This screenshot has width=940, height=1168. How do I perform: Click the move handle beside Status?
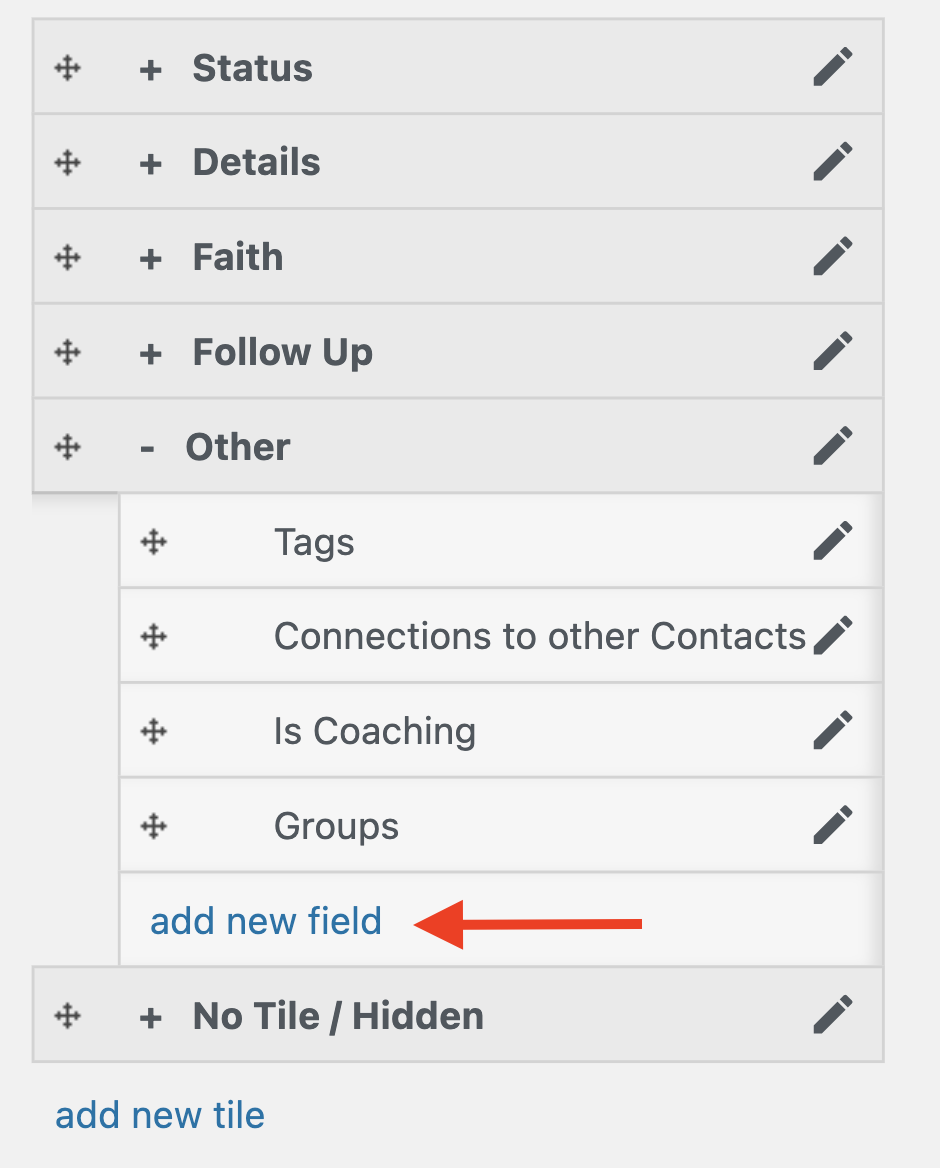pos(68,67)
